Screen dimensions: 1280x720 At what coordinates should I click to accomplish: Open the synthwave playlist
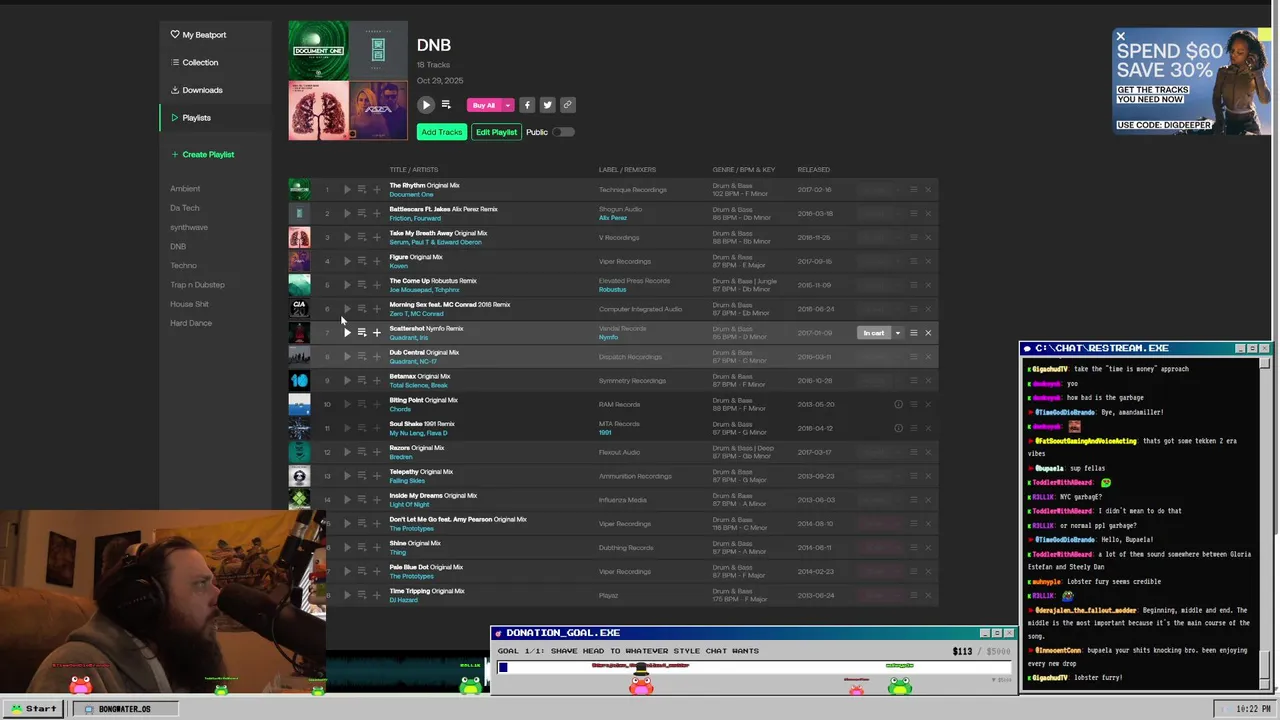[x=189, y=227]
